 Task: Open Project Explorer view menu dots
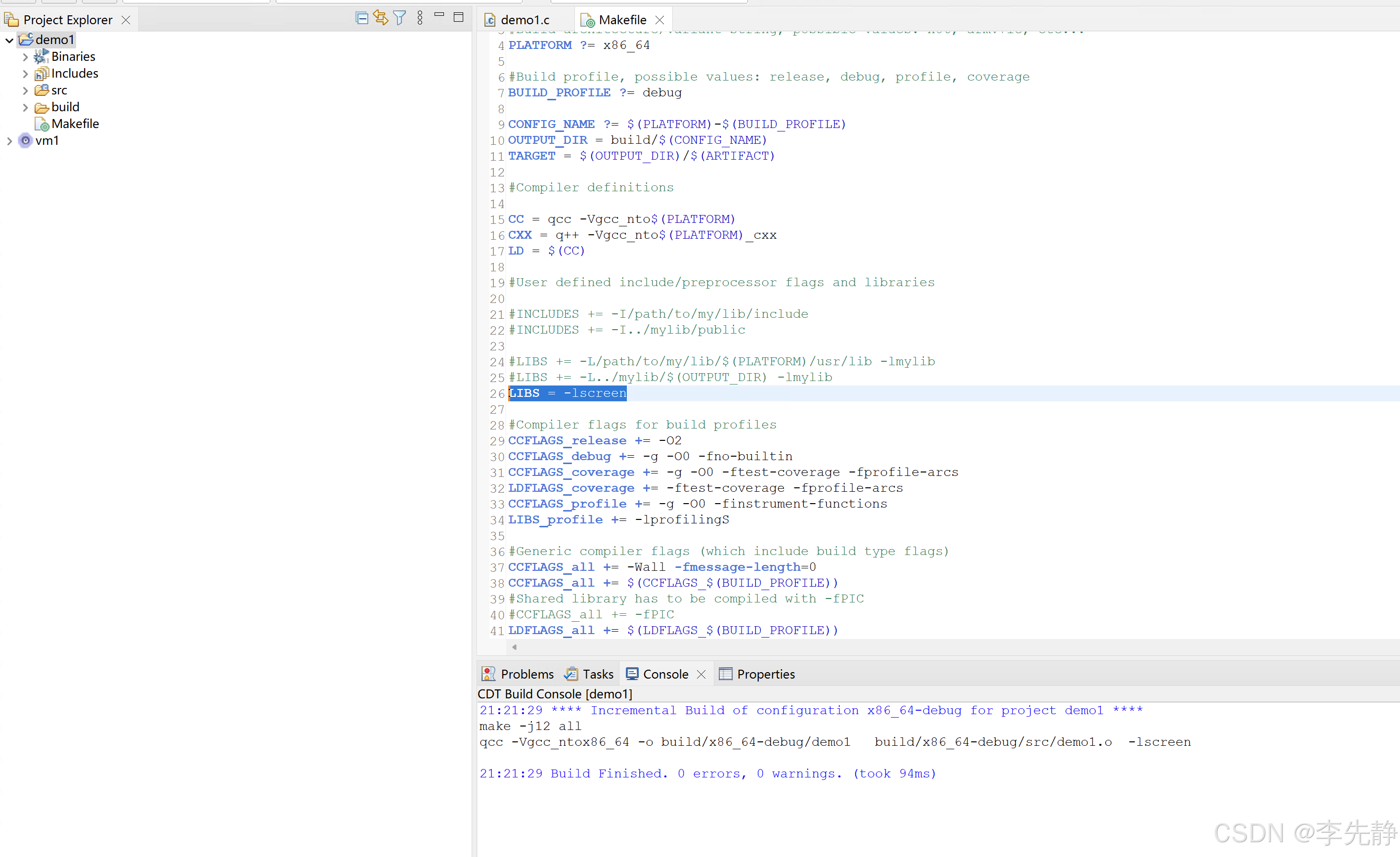(420, 18)
